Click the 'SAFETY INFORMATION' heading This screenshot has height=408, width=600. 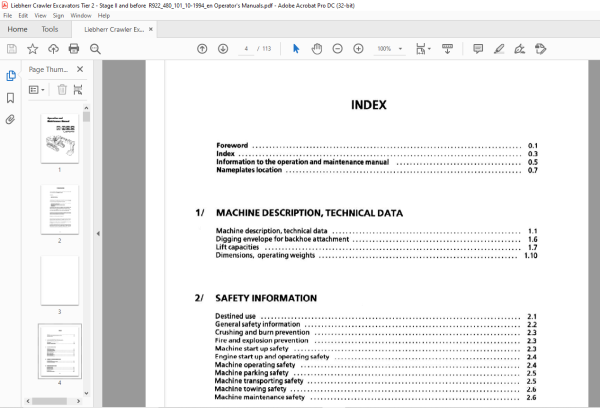(266, 298)
